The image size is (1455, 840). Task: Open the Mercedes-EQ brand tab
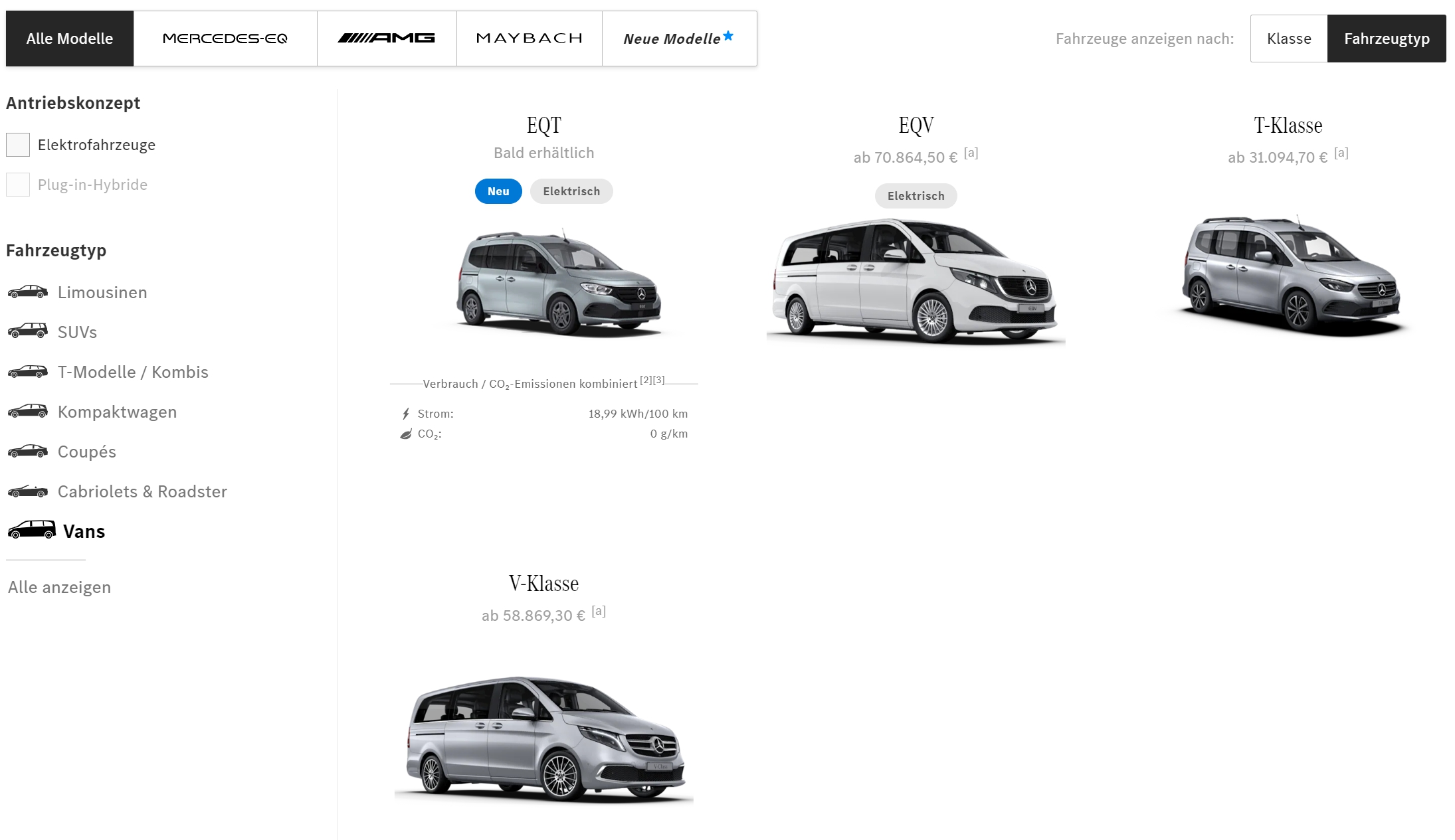coord(225,39)
